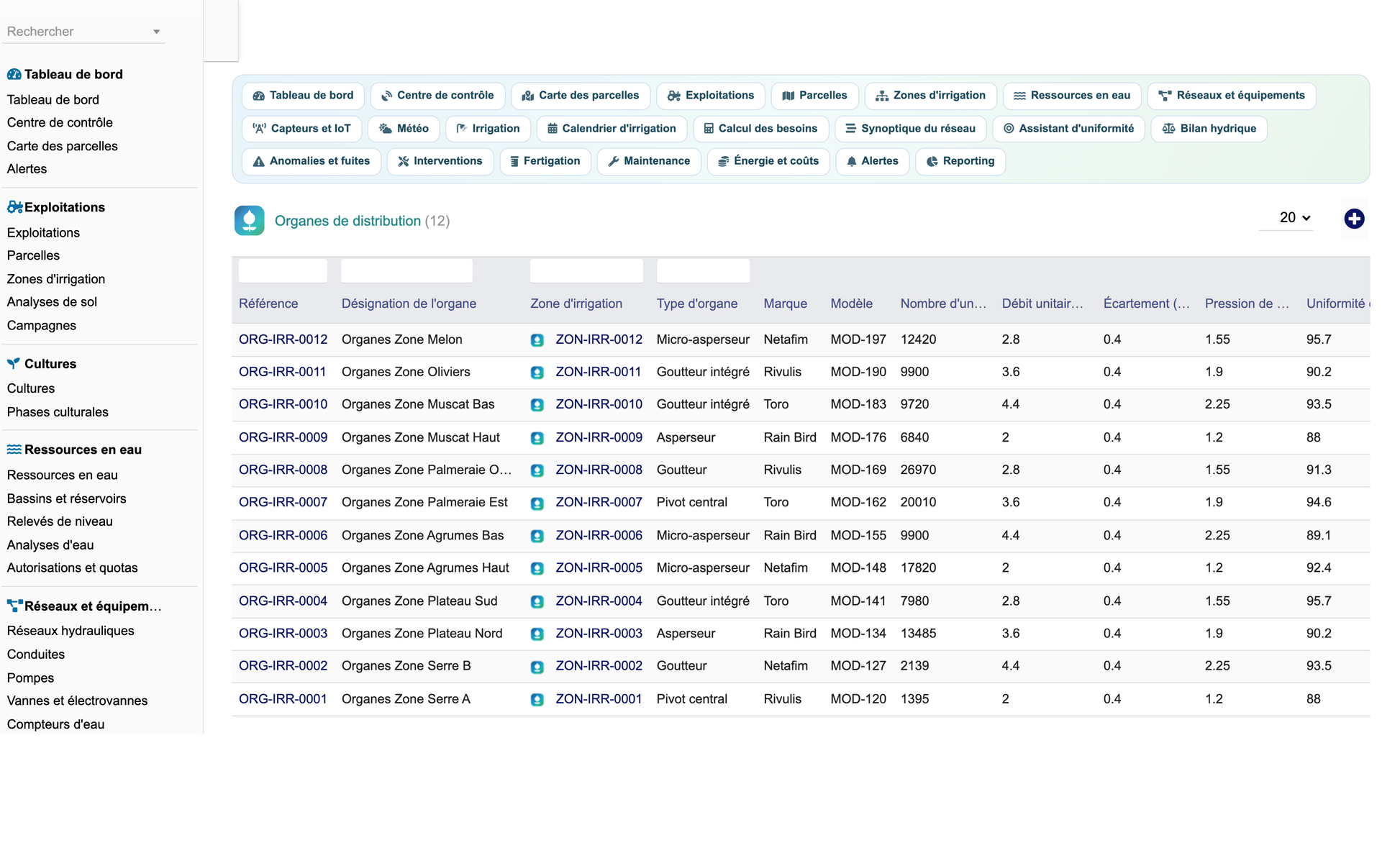Click the Référence filter input

[x=283, y=270]
